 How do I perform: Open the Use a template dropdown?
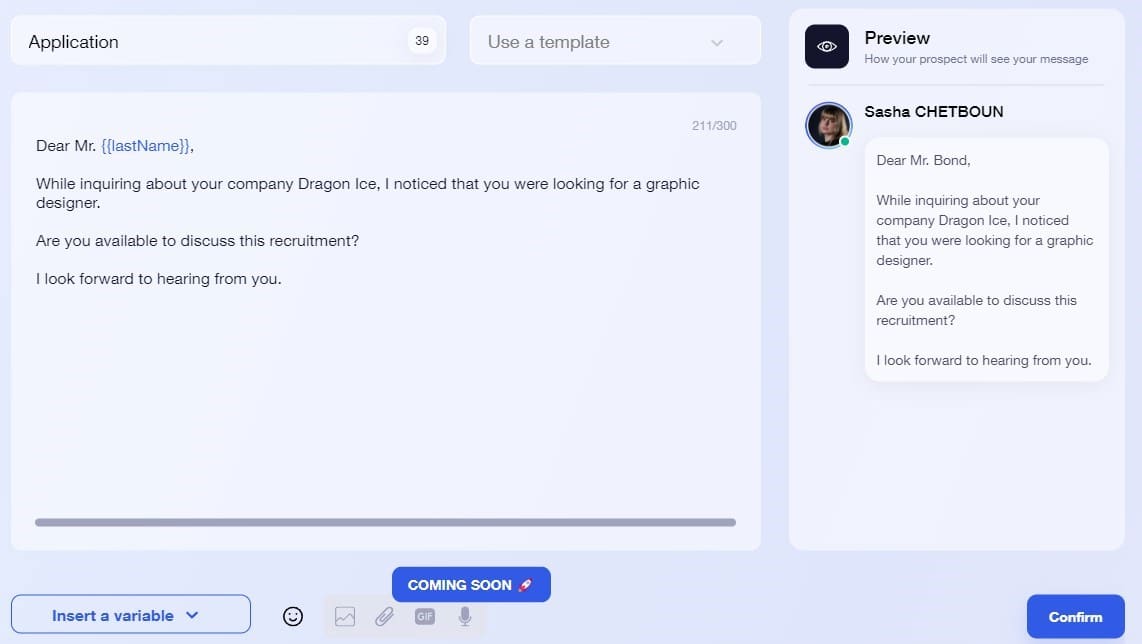pos(613,41)
